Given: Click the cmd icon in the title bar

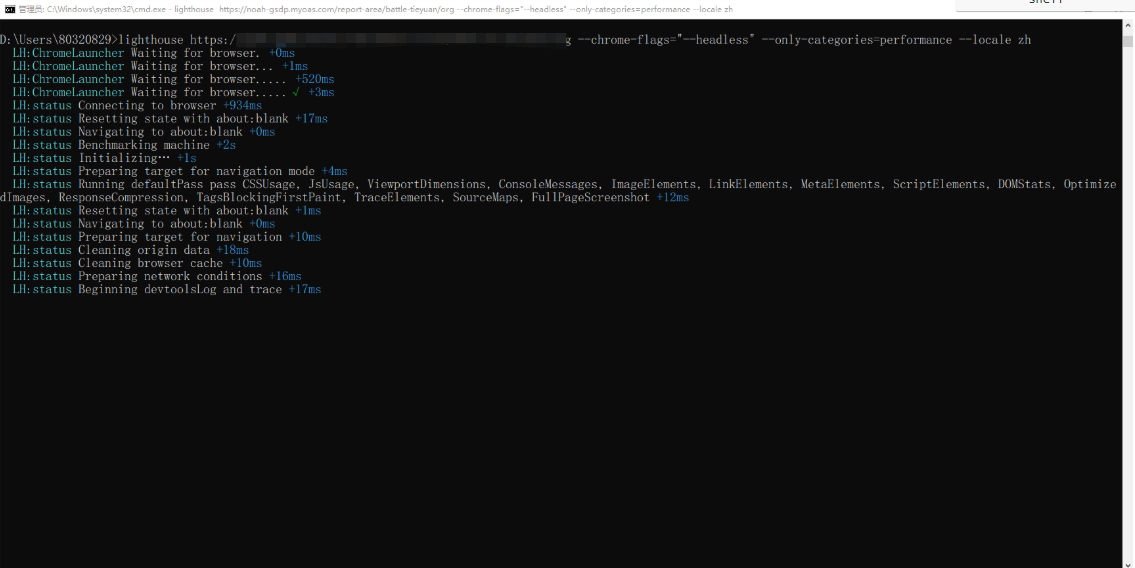Looking at the screenshot, I should [x=9, y=9].
